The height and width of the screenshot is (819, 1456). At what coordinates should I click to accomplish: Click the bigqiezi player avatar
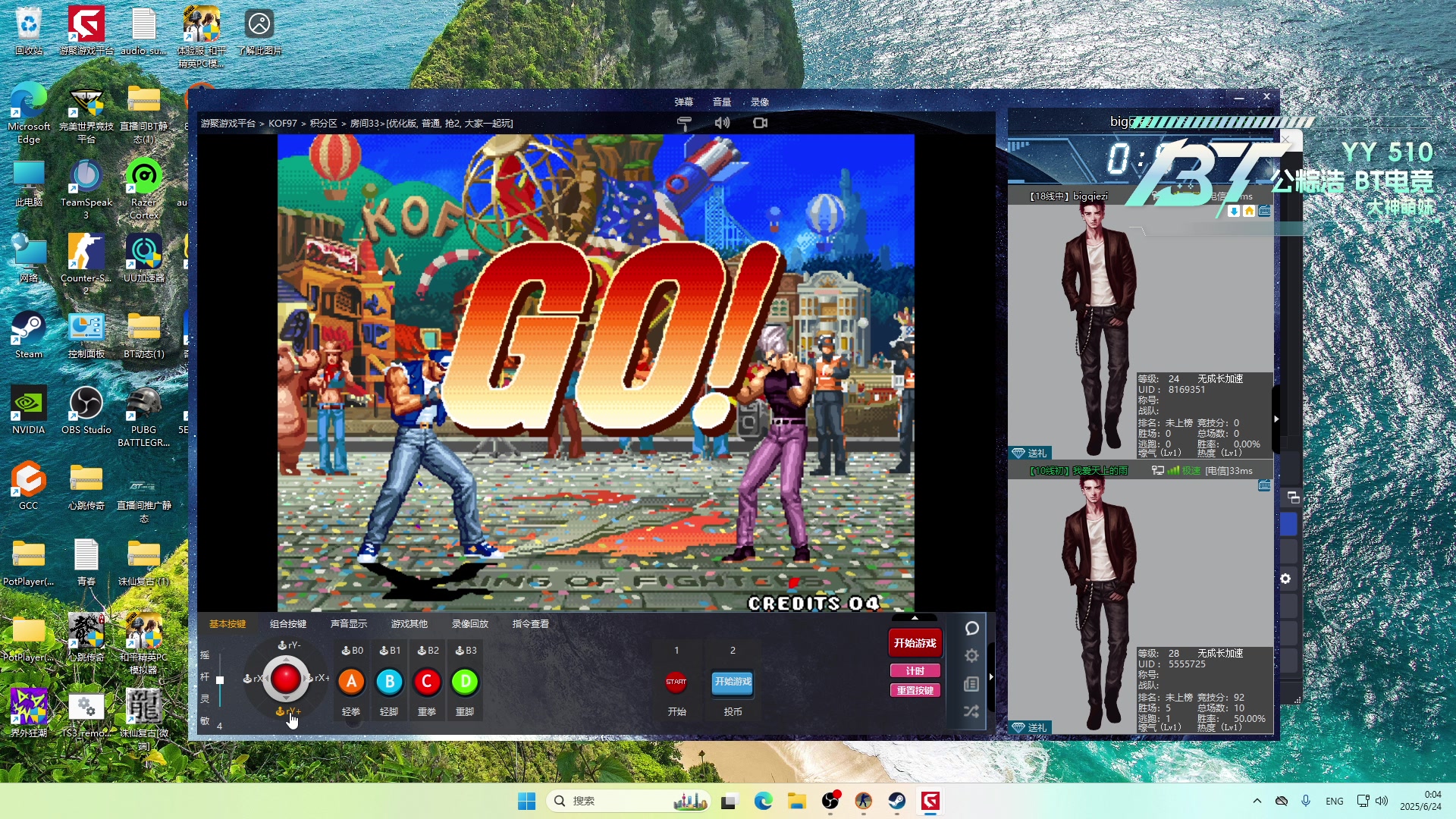(1098, 330)
